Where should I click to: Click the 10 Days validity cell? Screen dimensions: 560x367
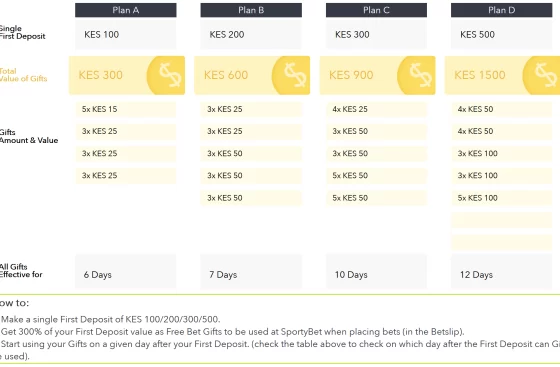[x=376, y=271]
